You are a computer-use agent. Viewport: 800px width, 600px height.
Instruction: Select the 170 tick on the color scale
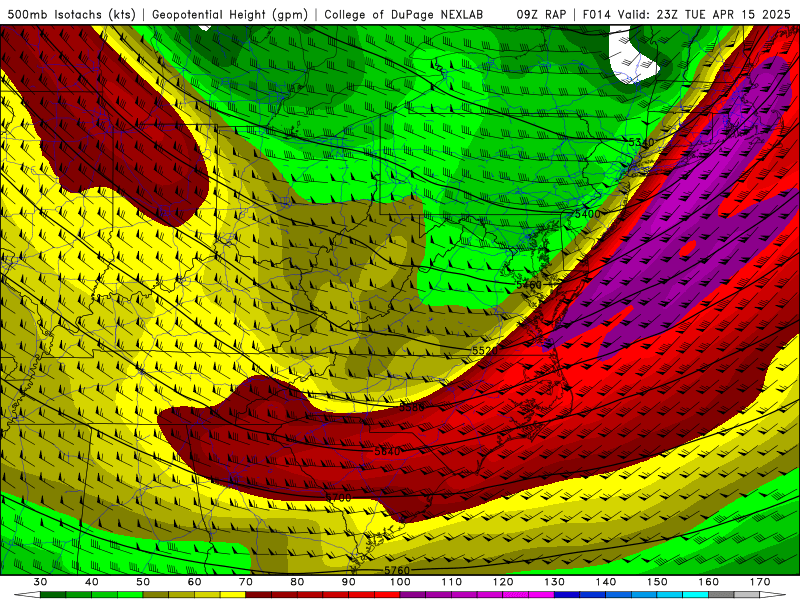[760, 582]
